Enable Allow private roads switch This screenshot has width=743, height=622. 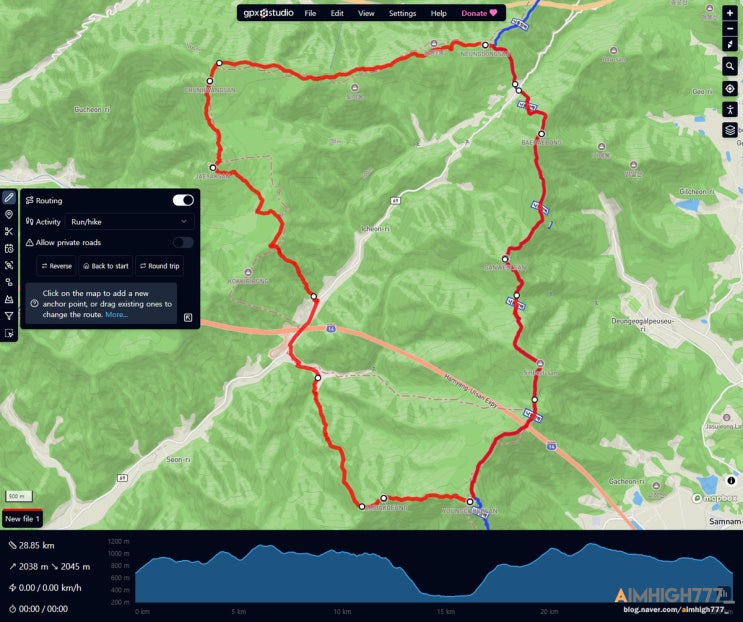(183, 243)
